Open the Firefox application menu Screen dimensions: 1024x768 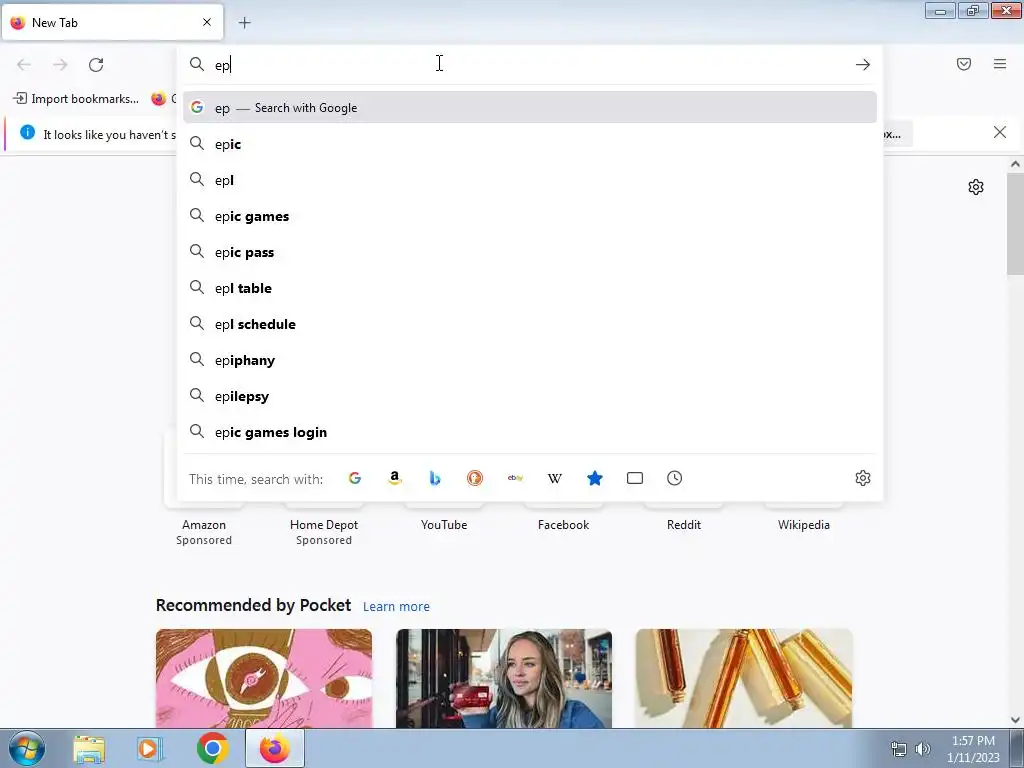1000,64
